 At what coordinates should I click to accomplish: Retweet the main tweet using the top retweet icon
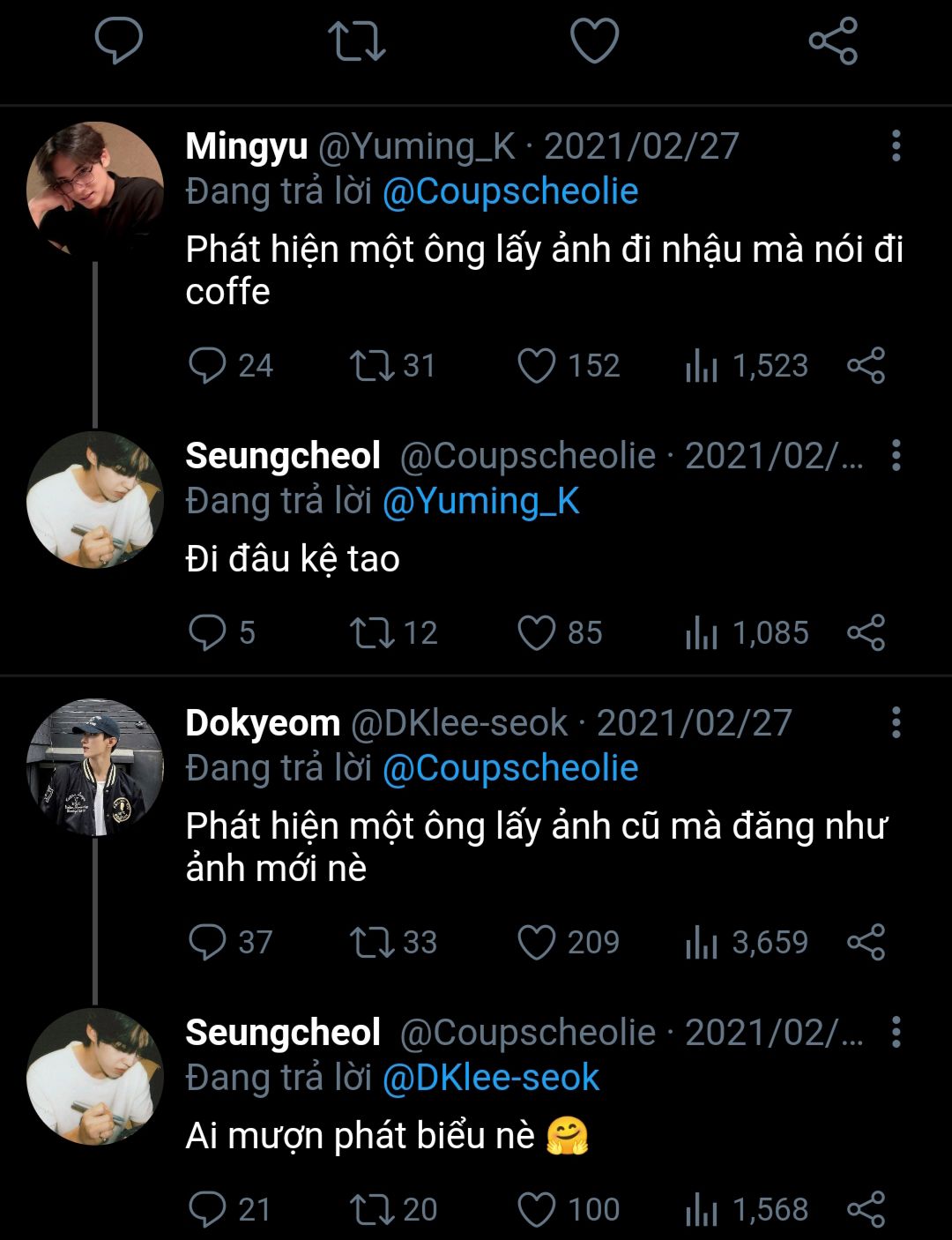(356, 41)
